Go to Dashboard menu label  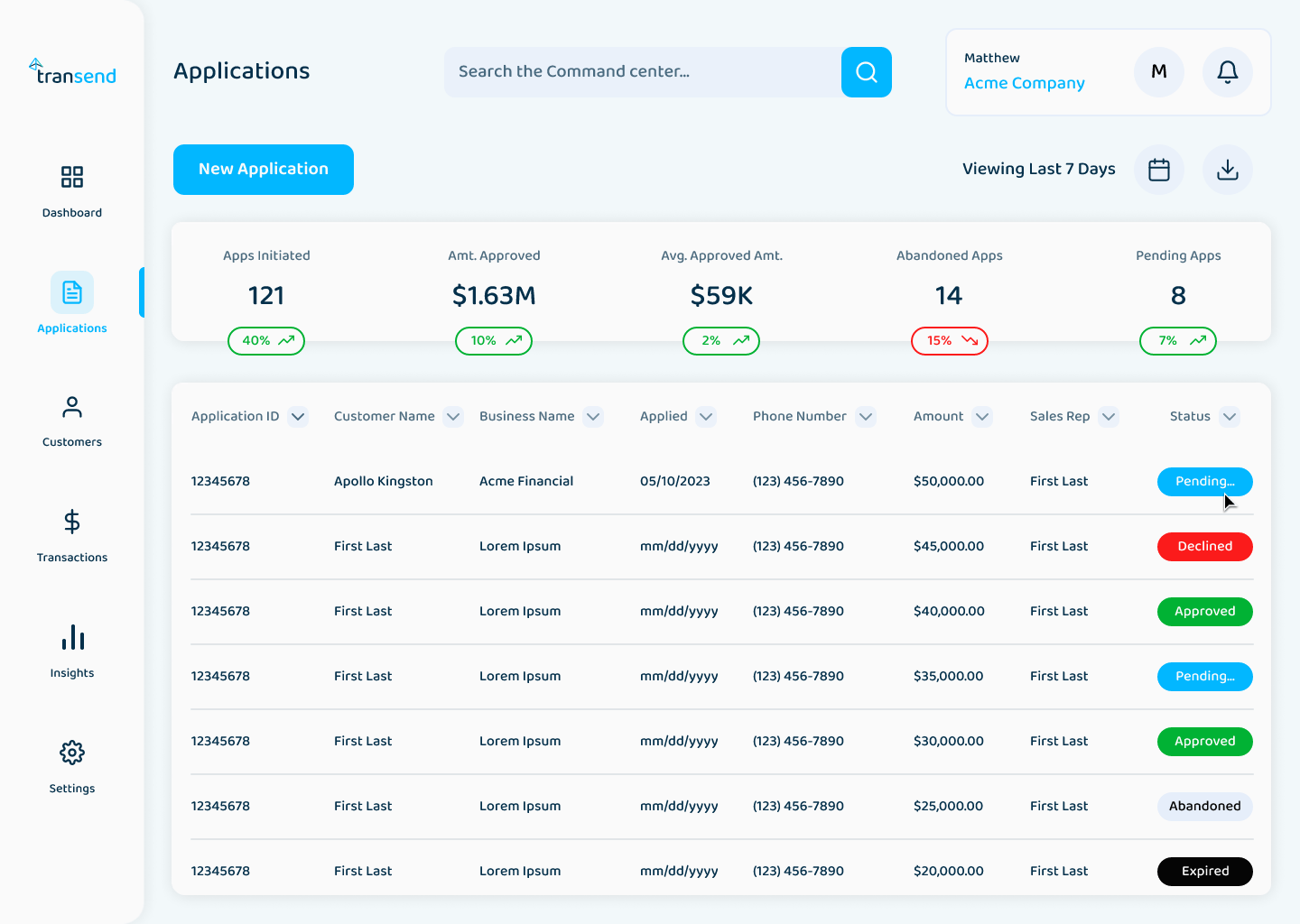click(x=72, y=213)
